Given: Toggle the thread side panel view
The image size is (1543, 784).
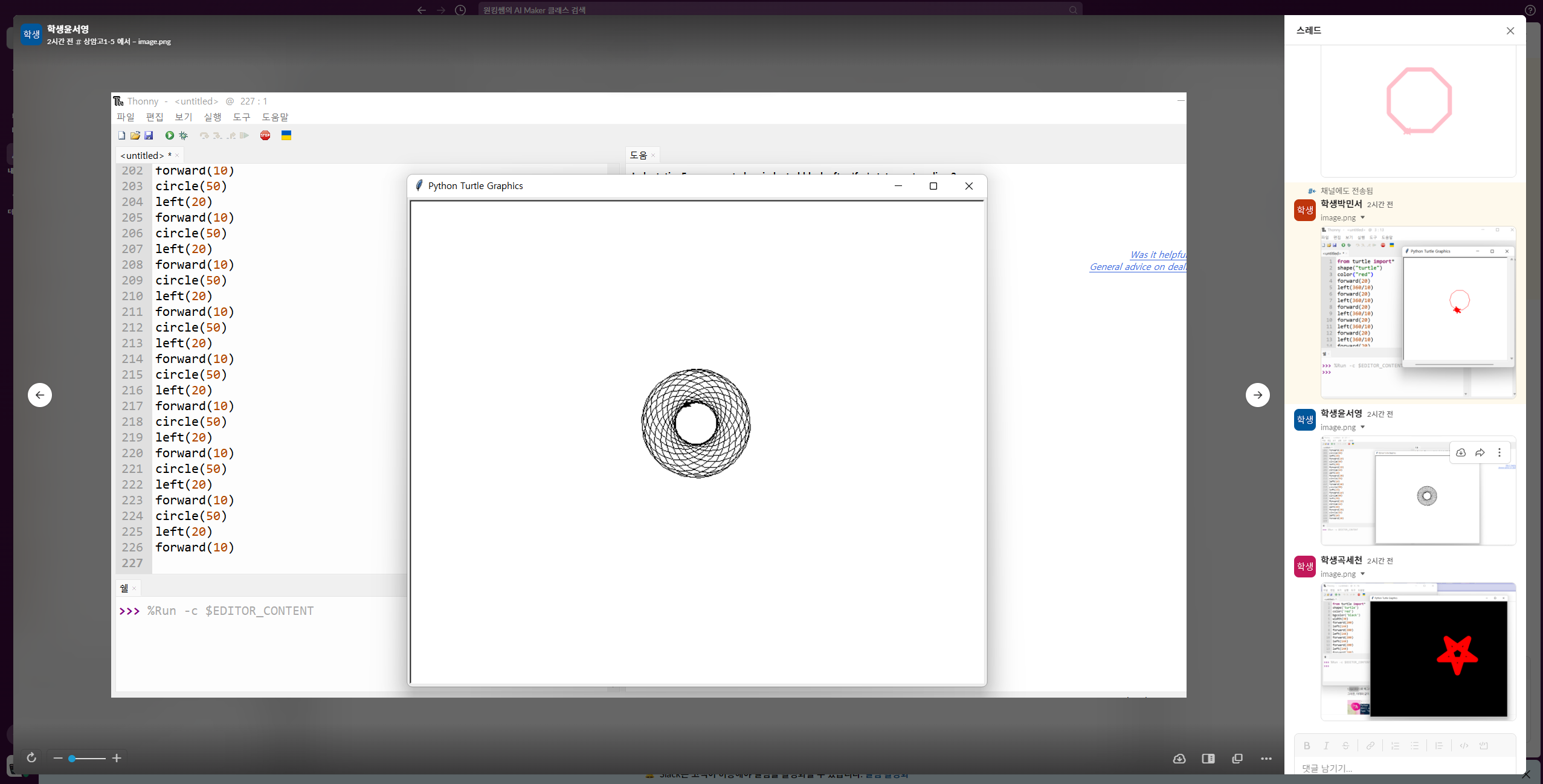Looking at the screenshot, I should [1208, 759].
